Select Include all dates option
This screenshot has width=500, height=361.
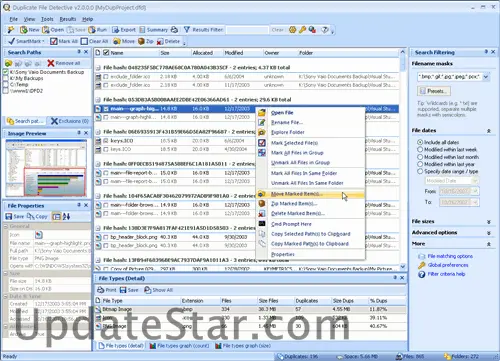(x=420, y=142)
